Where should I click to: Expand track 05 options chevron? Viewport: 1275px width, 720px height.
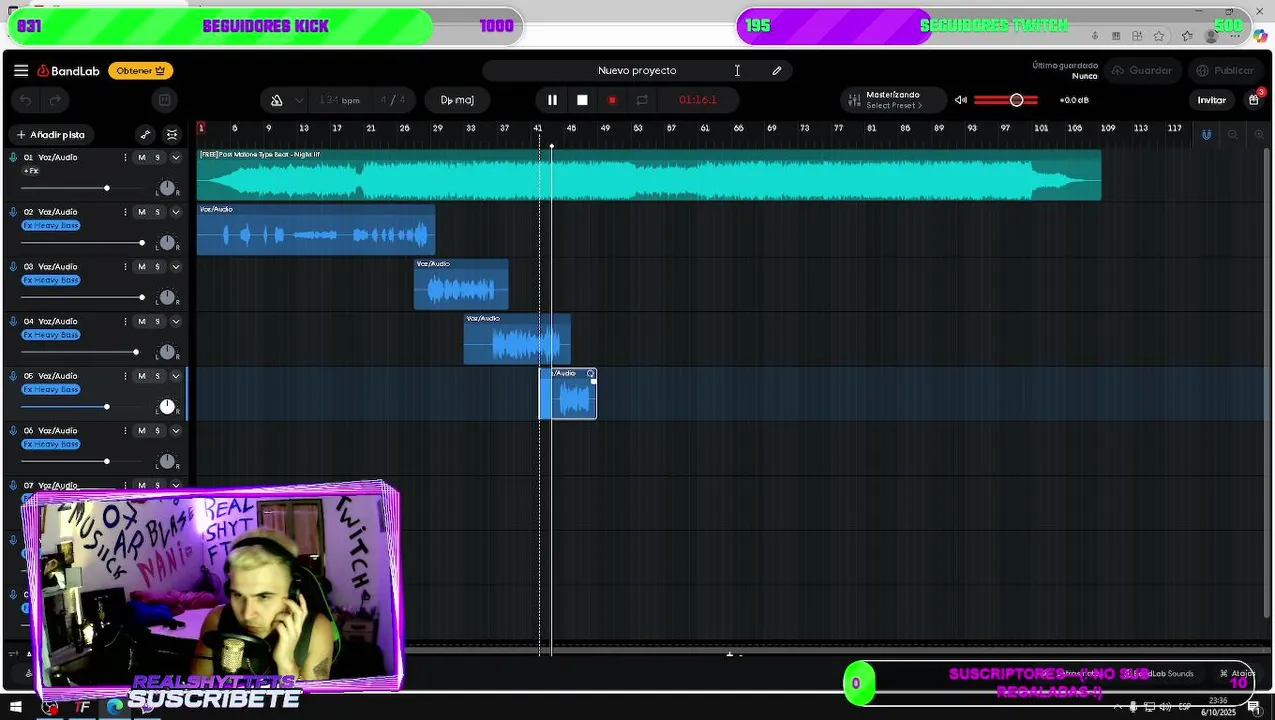click(176, 376)
